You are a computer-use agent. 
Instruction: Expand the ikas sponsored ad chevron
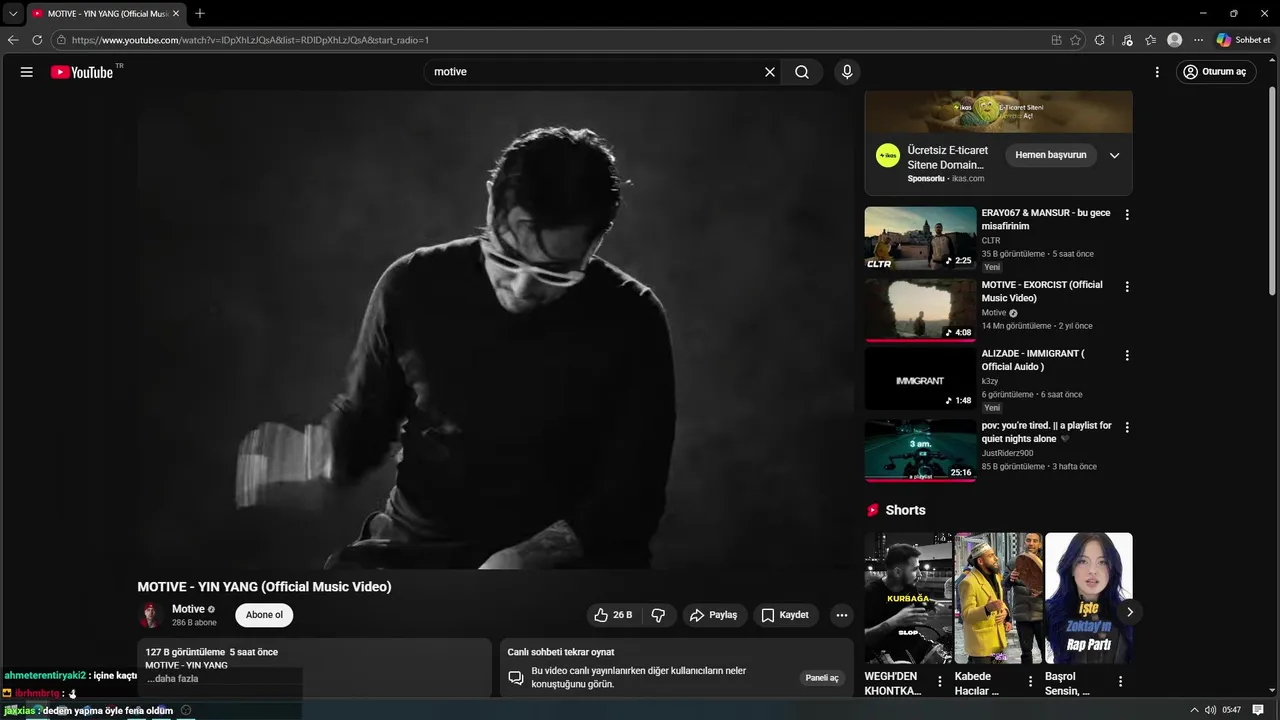1114,155
